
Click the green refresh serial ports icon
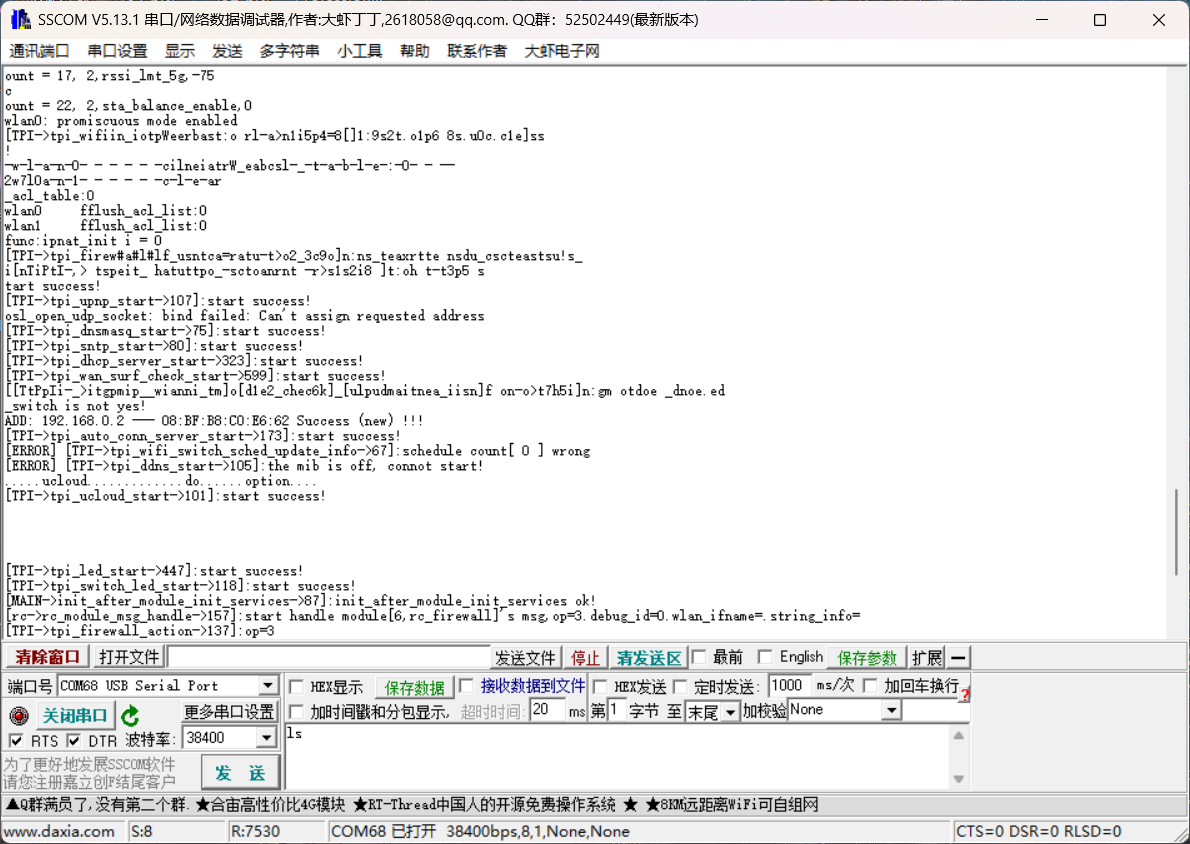click(x=130, y=716)
